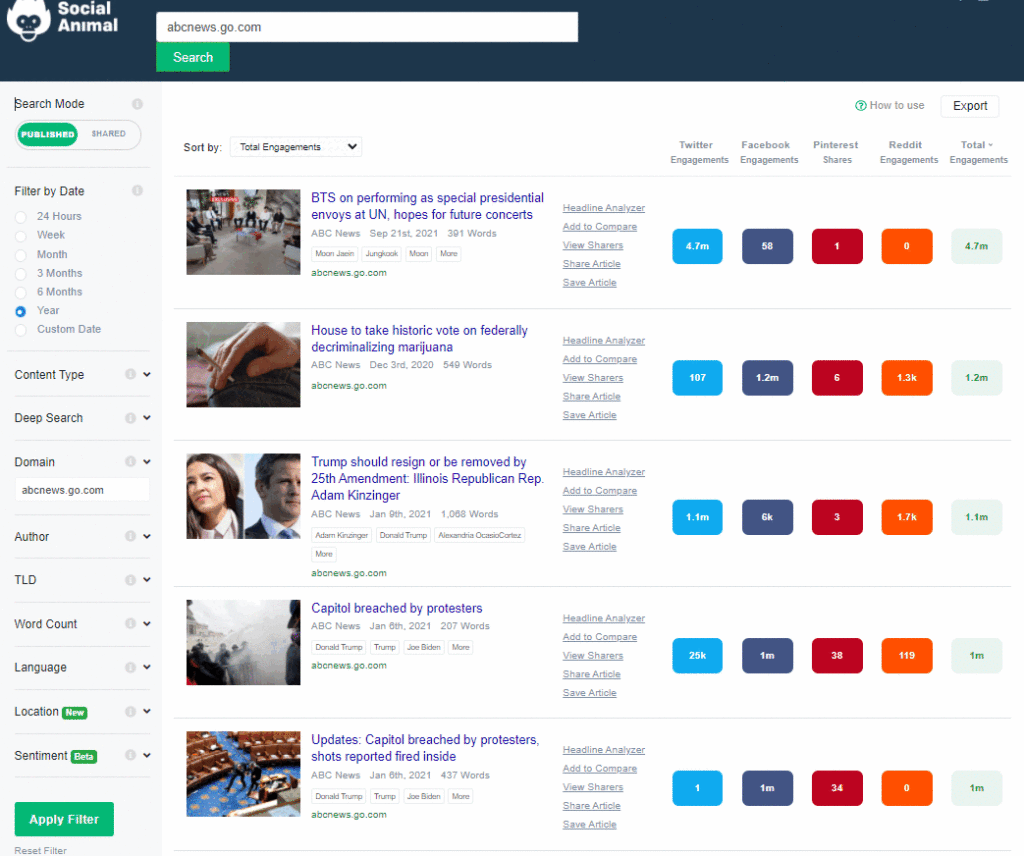Click the Domain info icon
This screenshot has height=856, width=1024.
[131, 462]
